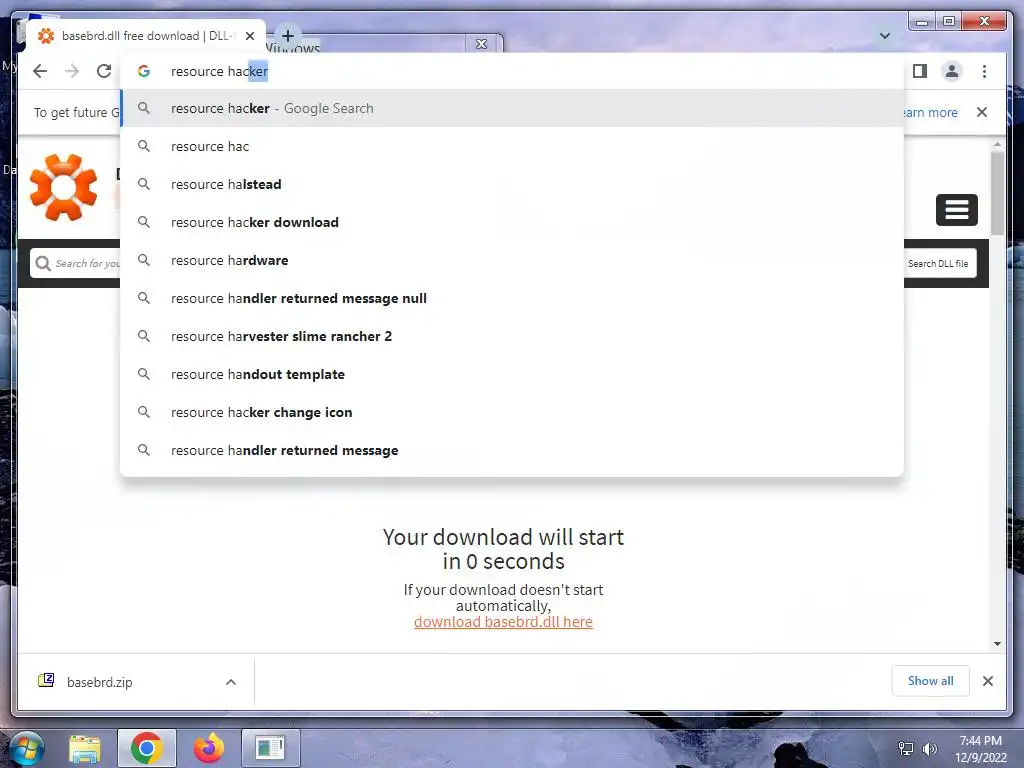Close the background window tab behind Chrome
The image size is (1024, 768).
481,44
